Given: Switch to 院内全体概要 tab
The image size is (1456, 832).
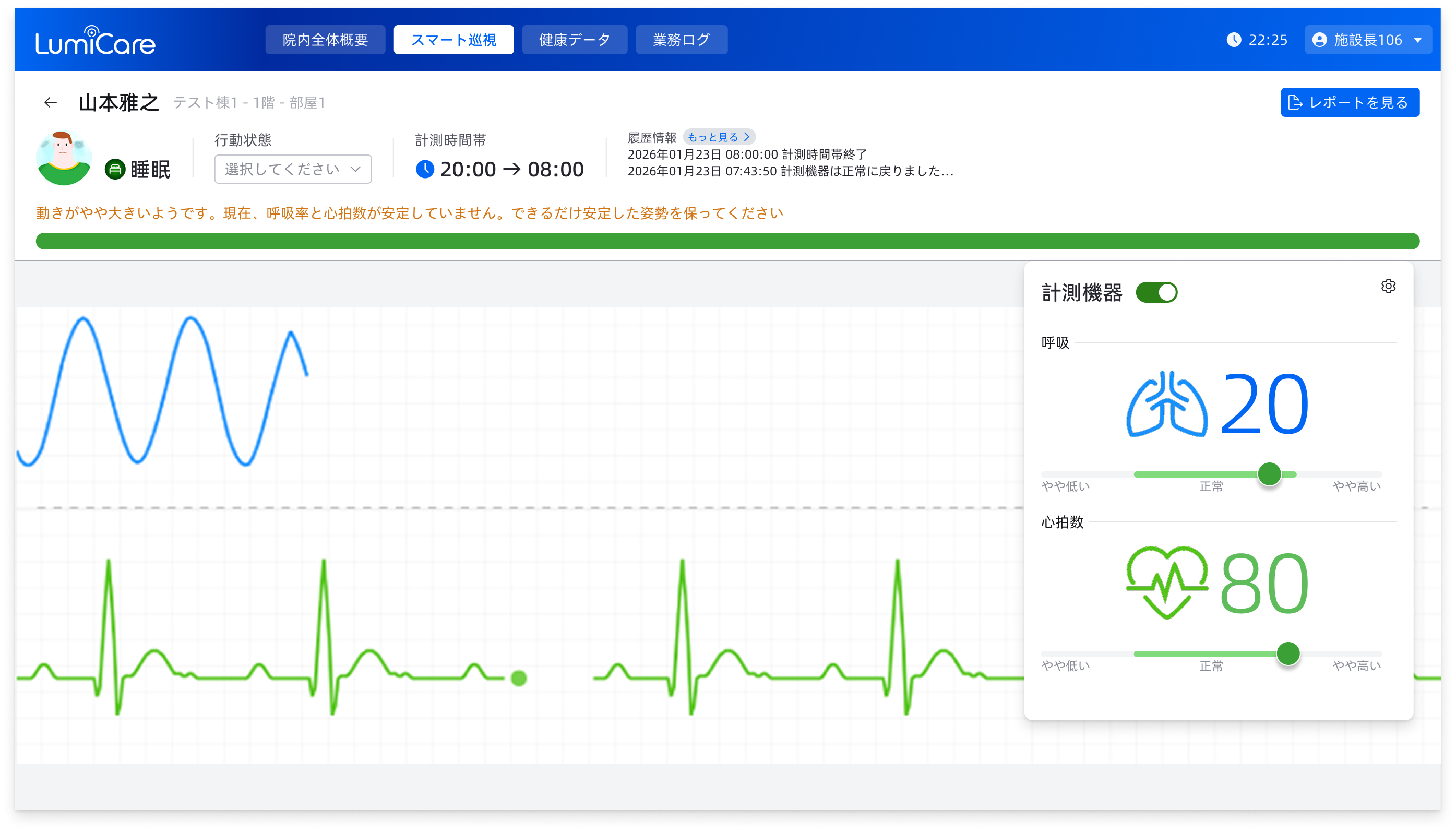Looking at the screenshot, I should coord(325,40).
